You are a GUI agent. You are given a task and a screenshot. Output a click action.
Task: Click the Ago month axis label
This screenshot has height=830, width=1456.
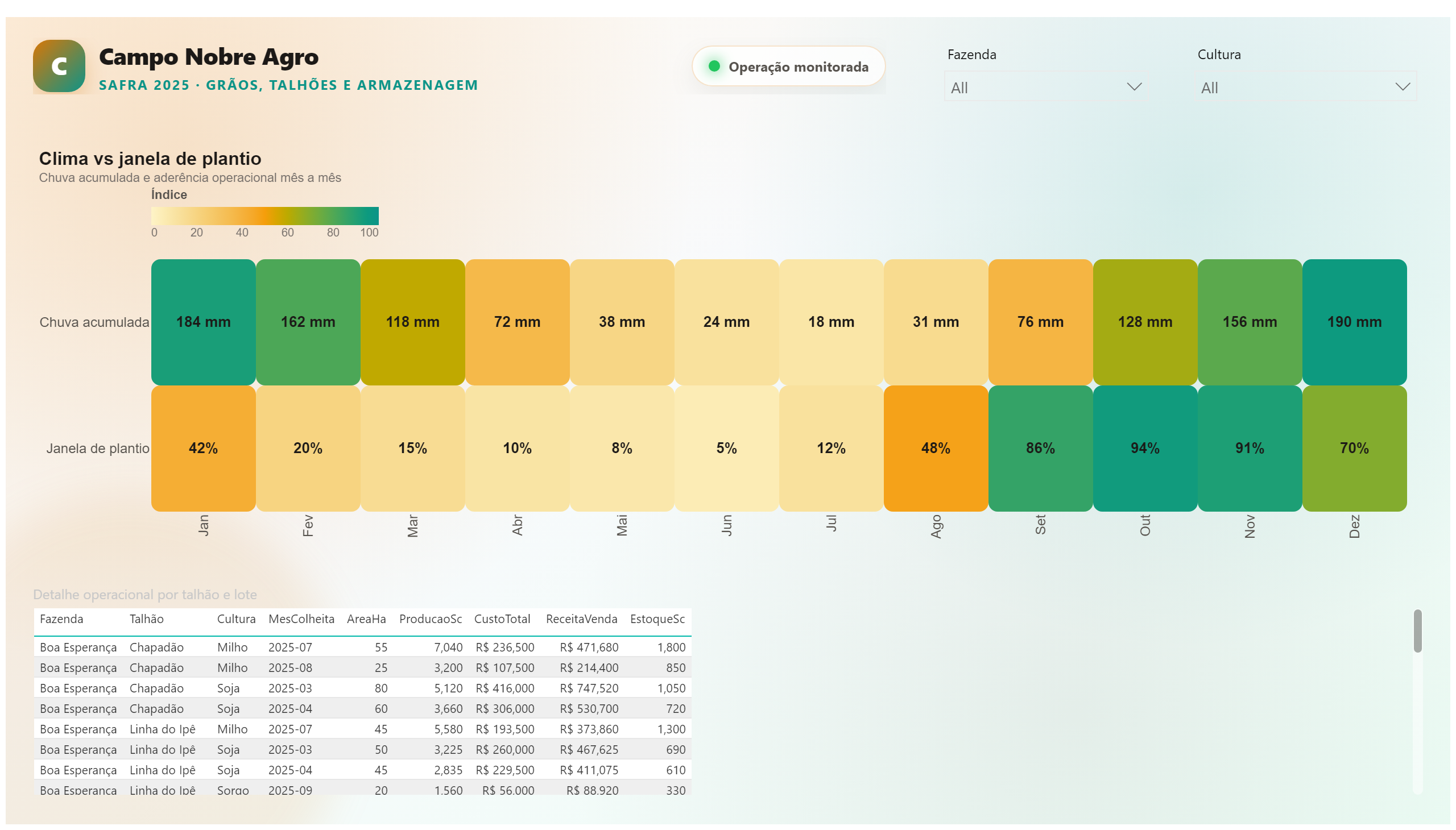point(936,526)
